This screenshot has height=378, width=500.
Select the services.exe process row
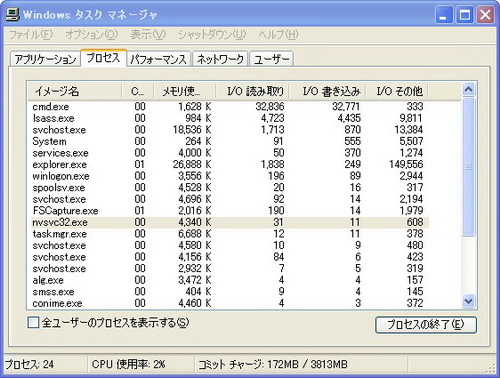point(228,153)
